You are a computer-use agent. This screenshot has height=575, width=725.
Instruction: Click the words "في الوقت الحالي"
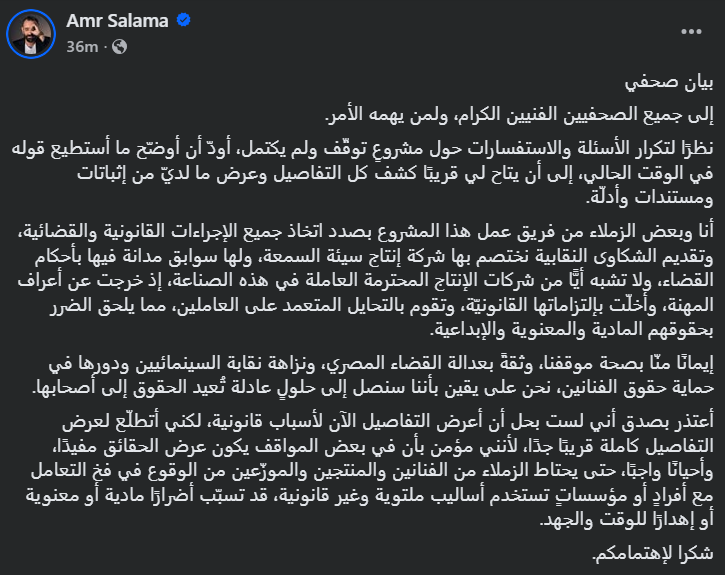660,165
